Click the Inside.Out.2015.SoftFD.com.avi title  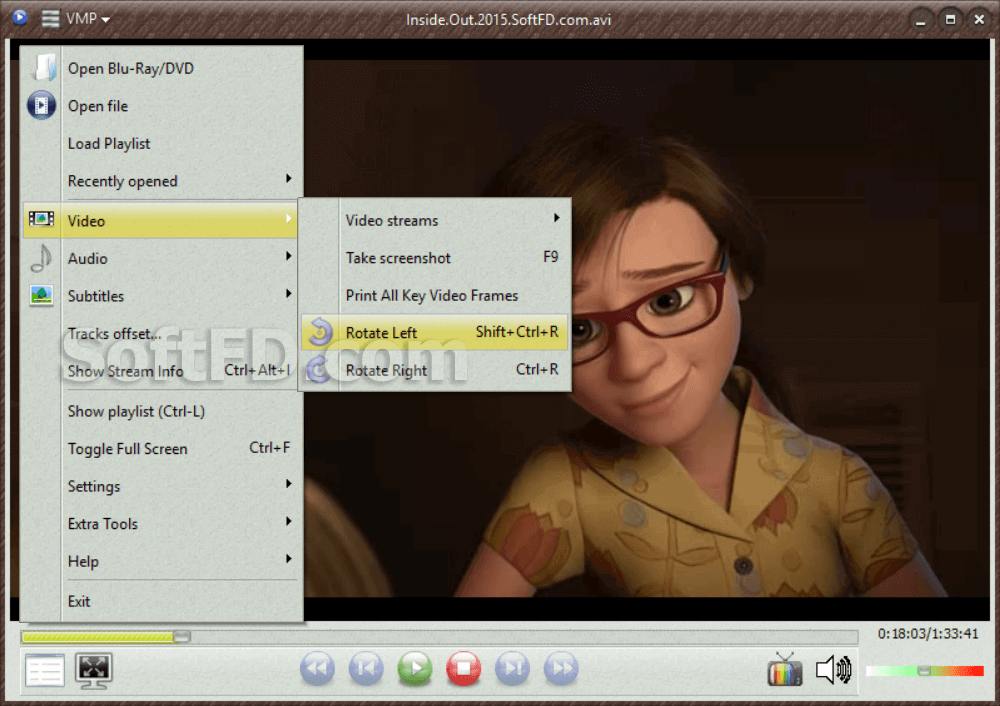508,20
